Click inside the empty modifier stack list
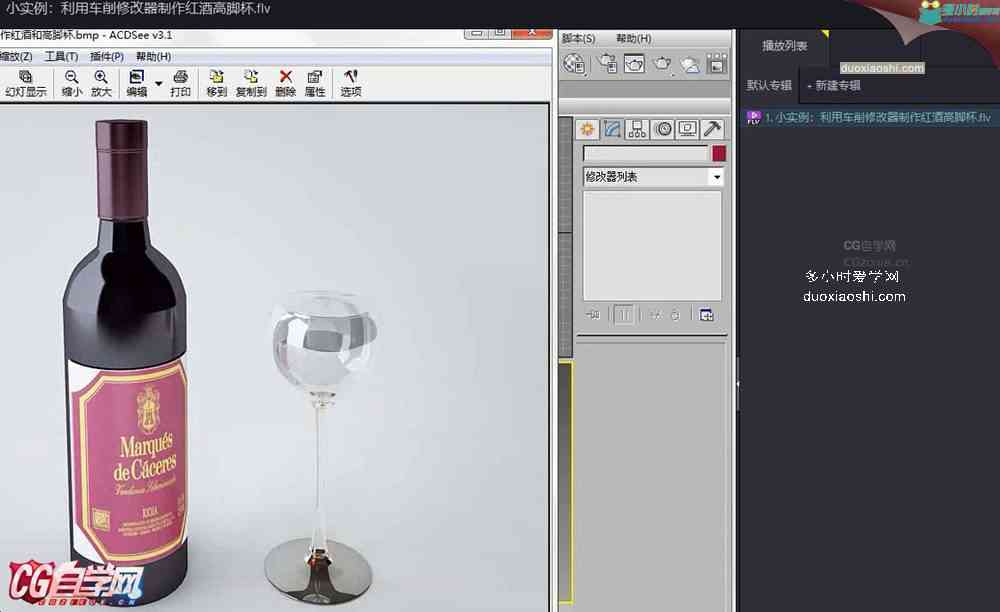The image size is (1000, 612). (x=652, y=245)
